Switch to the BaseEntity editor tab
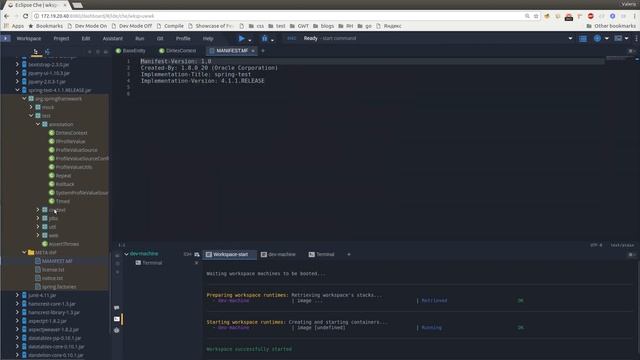The width and height of the screenshot is (640, 360). [x=131, y=51]
